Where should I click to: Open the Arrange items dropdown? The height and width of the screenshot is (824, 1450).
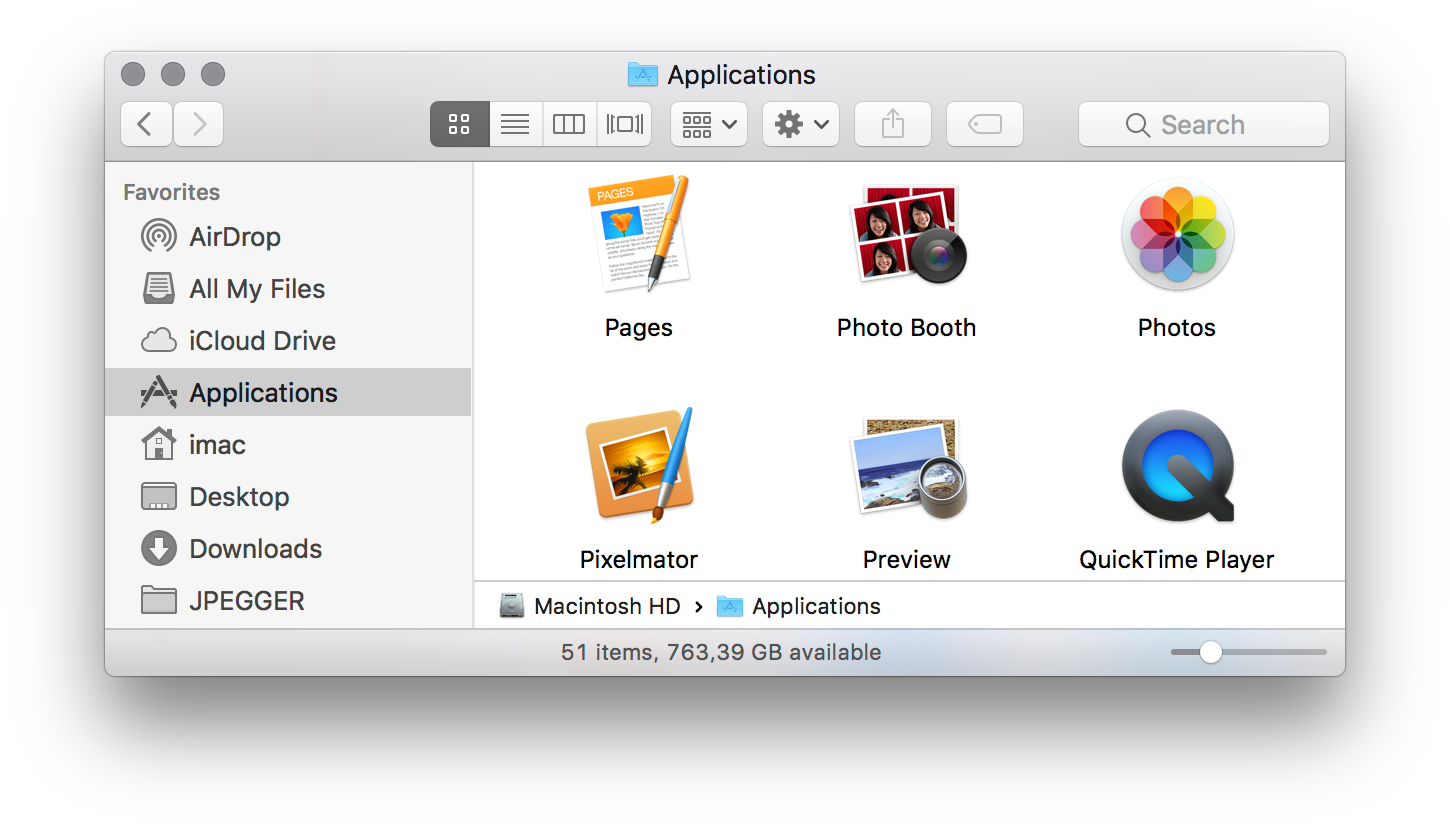(709, 124)
